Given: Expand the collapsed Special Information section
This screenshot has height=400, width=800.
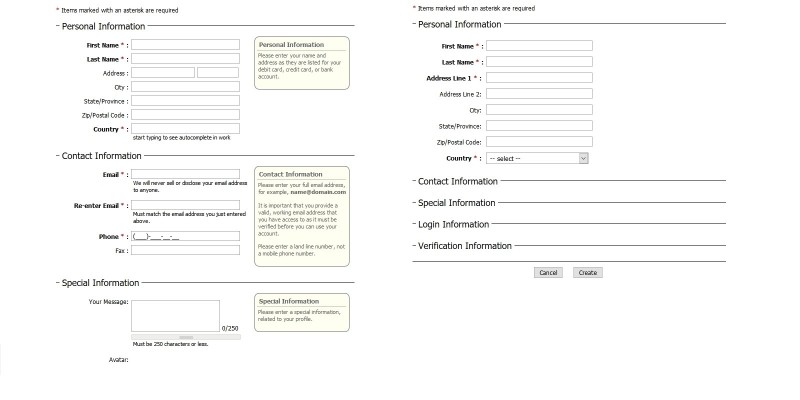Looking at the screenshot, I should pos(456,203).
